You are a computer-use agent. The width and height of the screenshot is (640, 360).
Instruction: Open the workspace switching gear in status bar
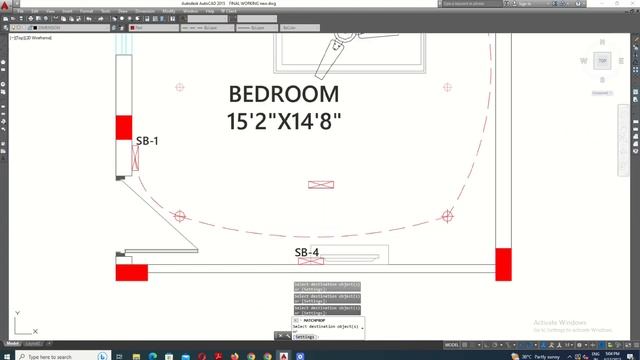[x=579, y=345]
